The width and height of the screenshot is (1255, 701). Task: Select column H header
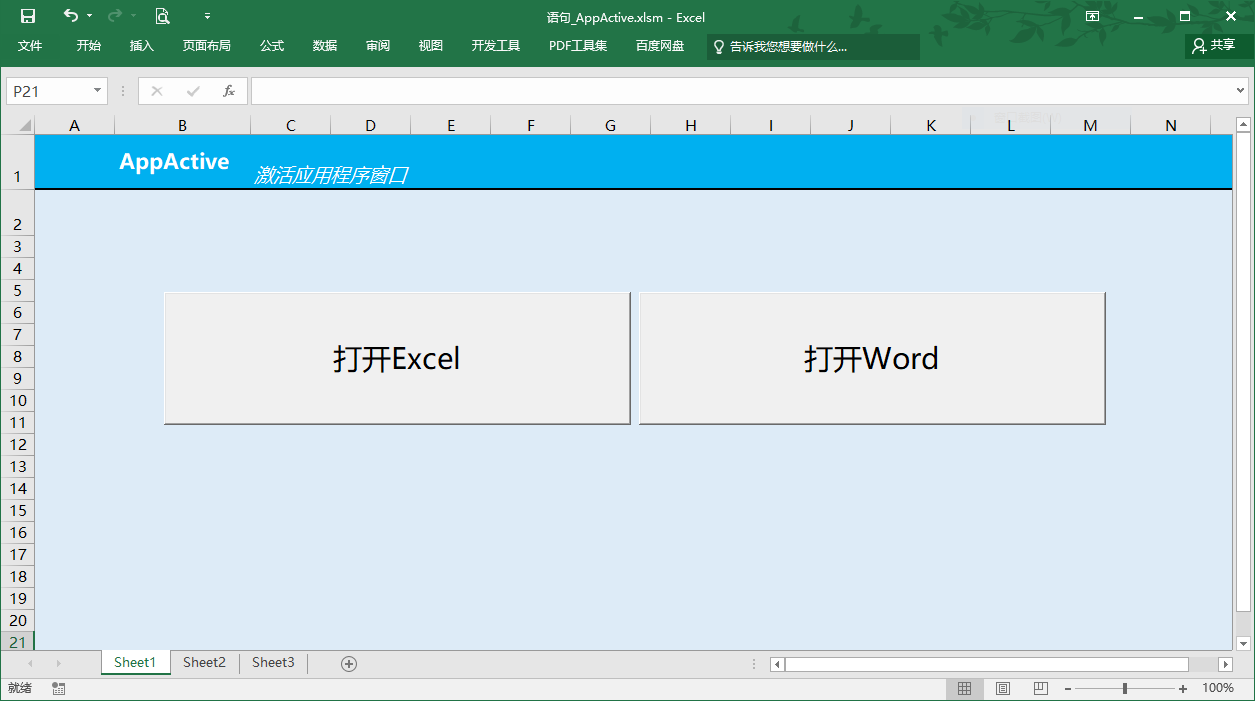[x=691, y=125]
